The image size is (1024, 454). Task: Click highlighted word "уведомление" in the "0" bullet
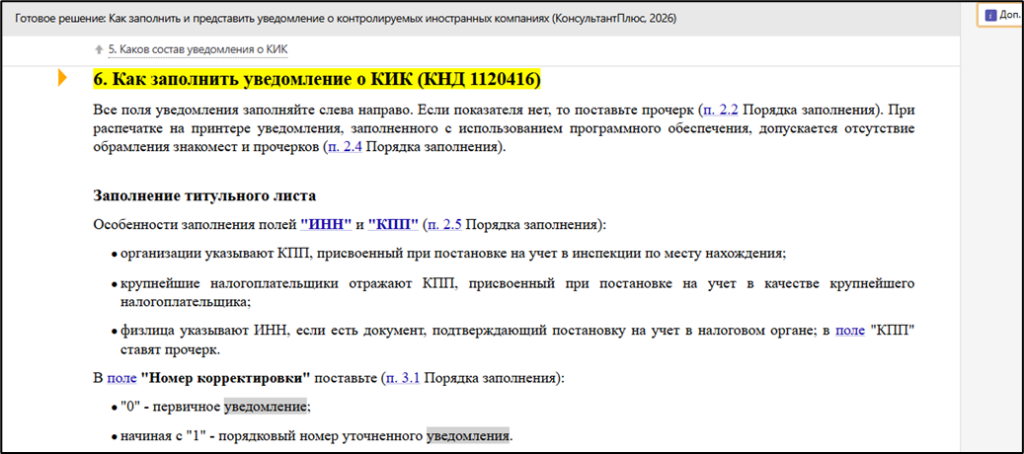click(x=265, y=406)
